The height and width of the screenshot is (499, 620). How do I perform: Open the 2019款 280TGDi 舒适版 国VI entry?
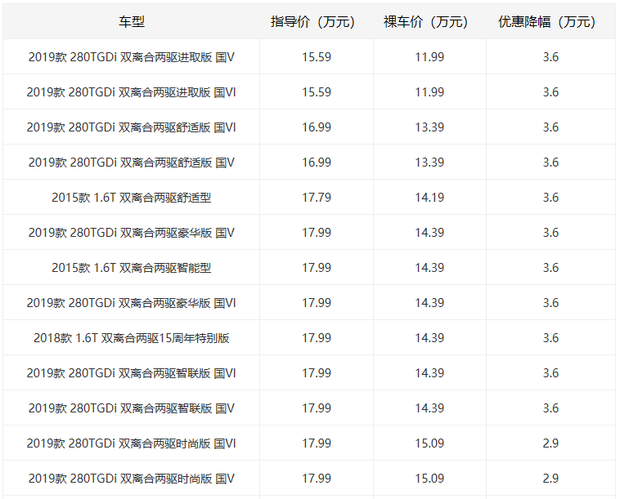click(131, 127)
